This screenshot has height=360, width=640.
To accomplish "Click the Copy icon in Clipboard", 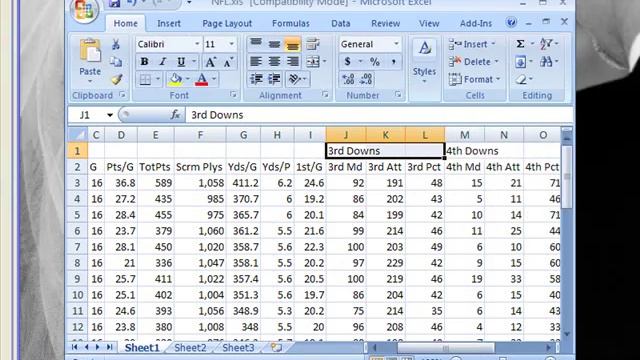I will 116,62.
